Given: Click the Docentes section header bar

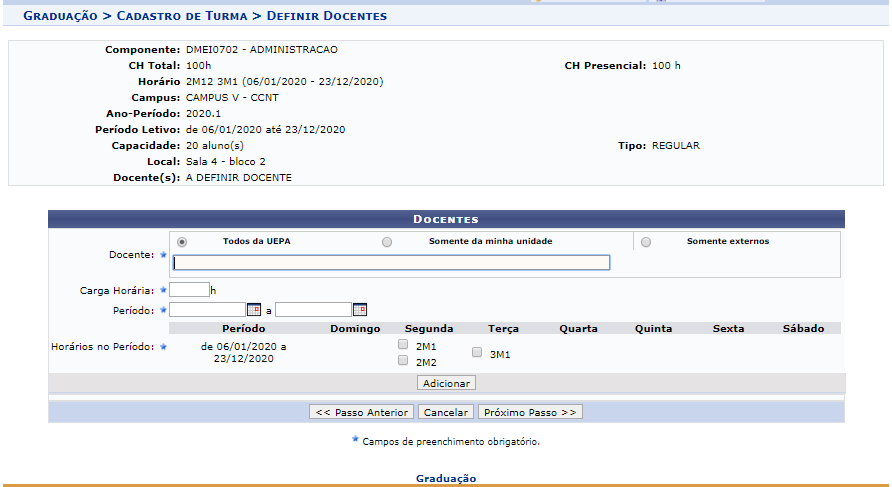Looking at the screenshot, I should [446, 219].
